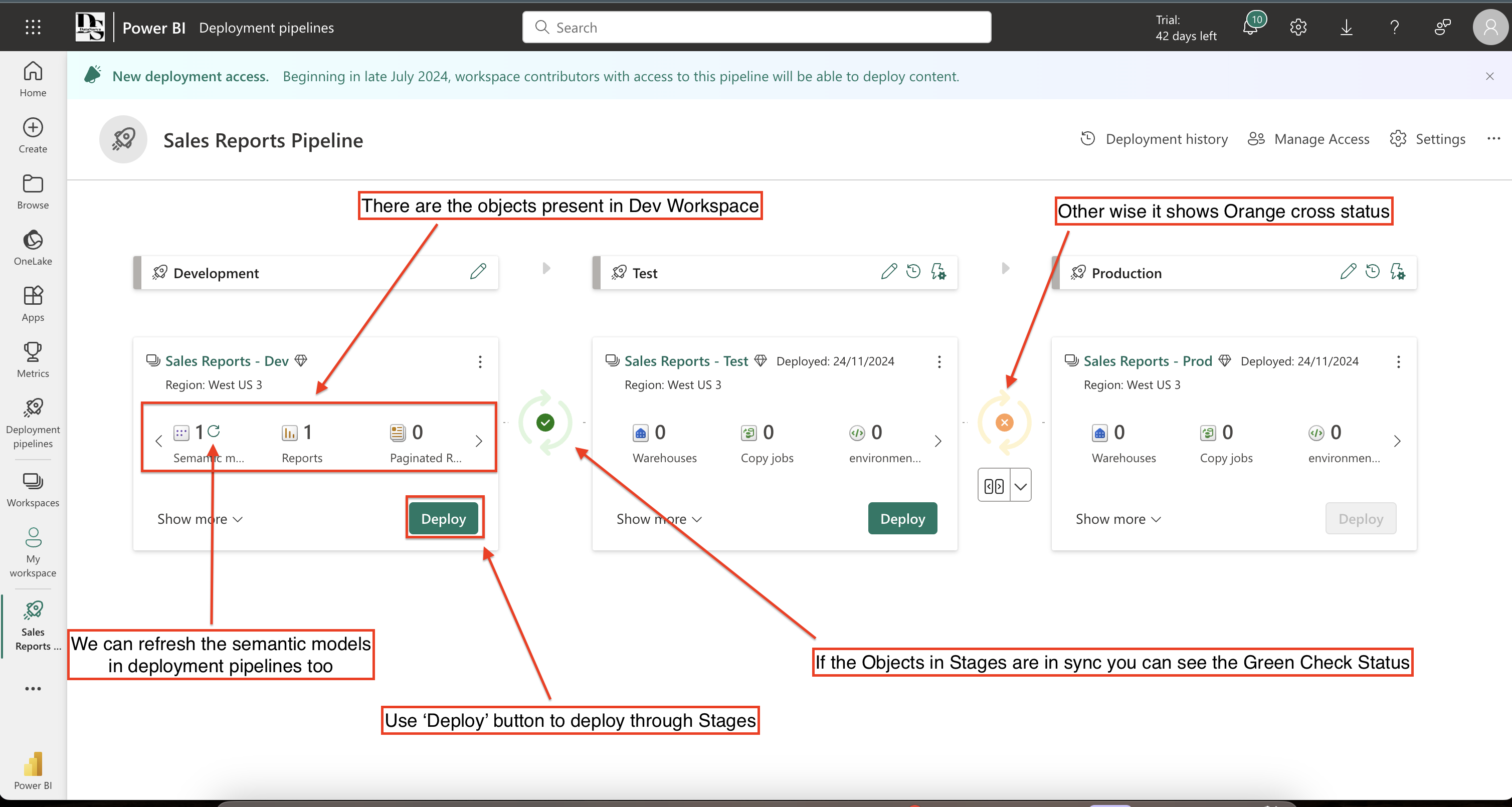
Task: Click the download icon in top bar
Action: point(1346,27)
